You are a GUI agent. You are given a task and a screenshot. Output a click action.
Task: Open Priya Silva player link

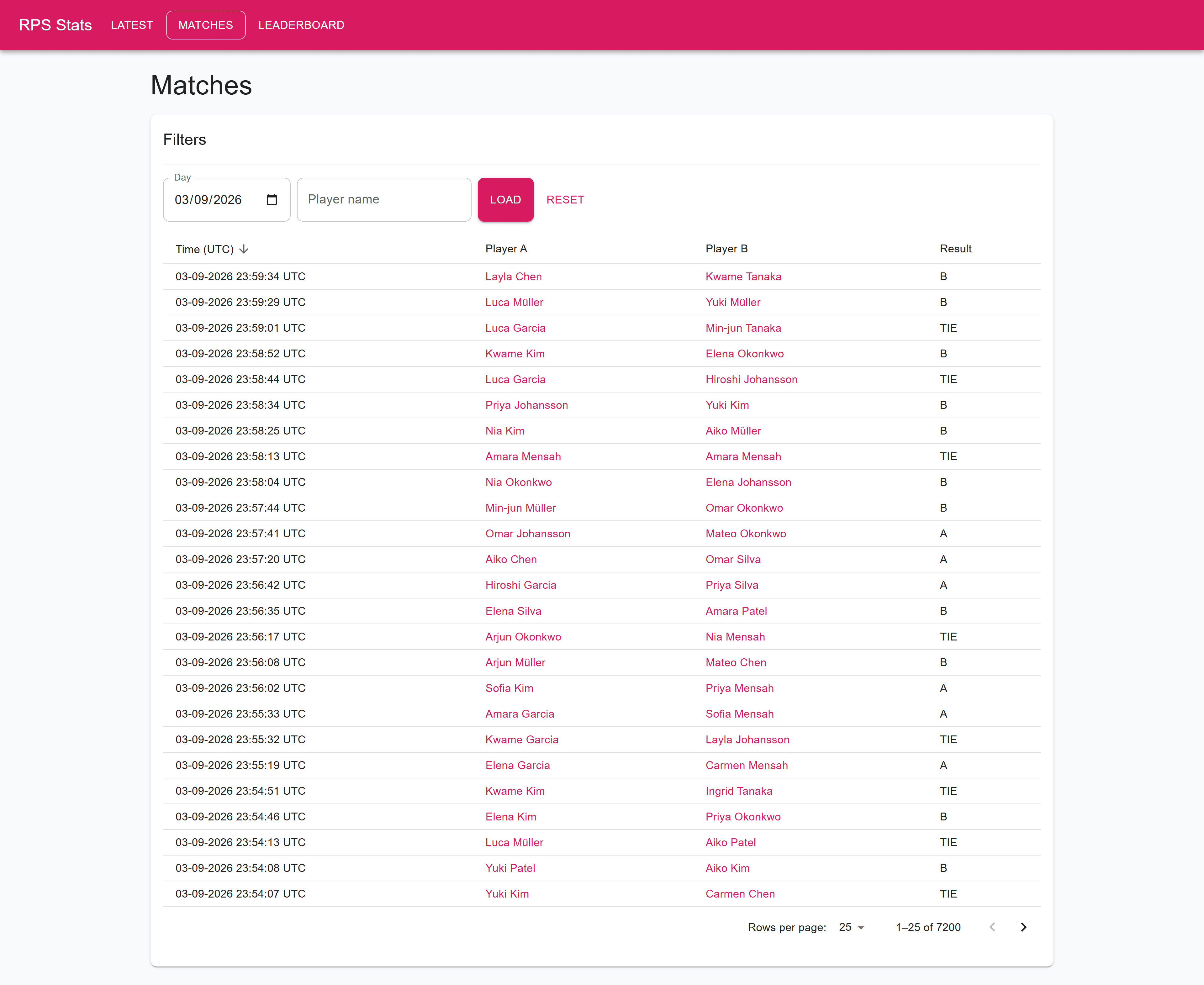[732, 585]
